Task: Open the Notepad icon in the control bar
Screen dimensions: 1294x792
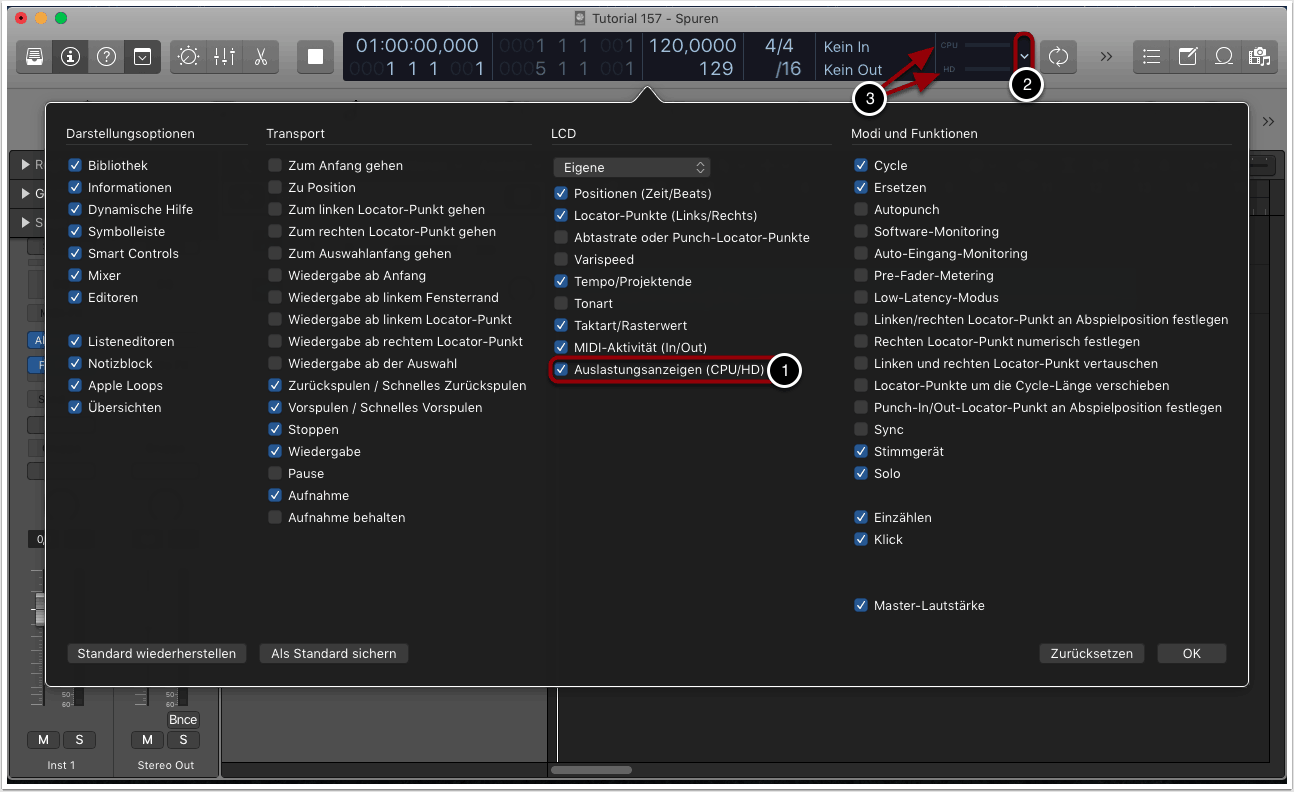Action: click(1187, 57)
